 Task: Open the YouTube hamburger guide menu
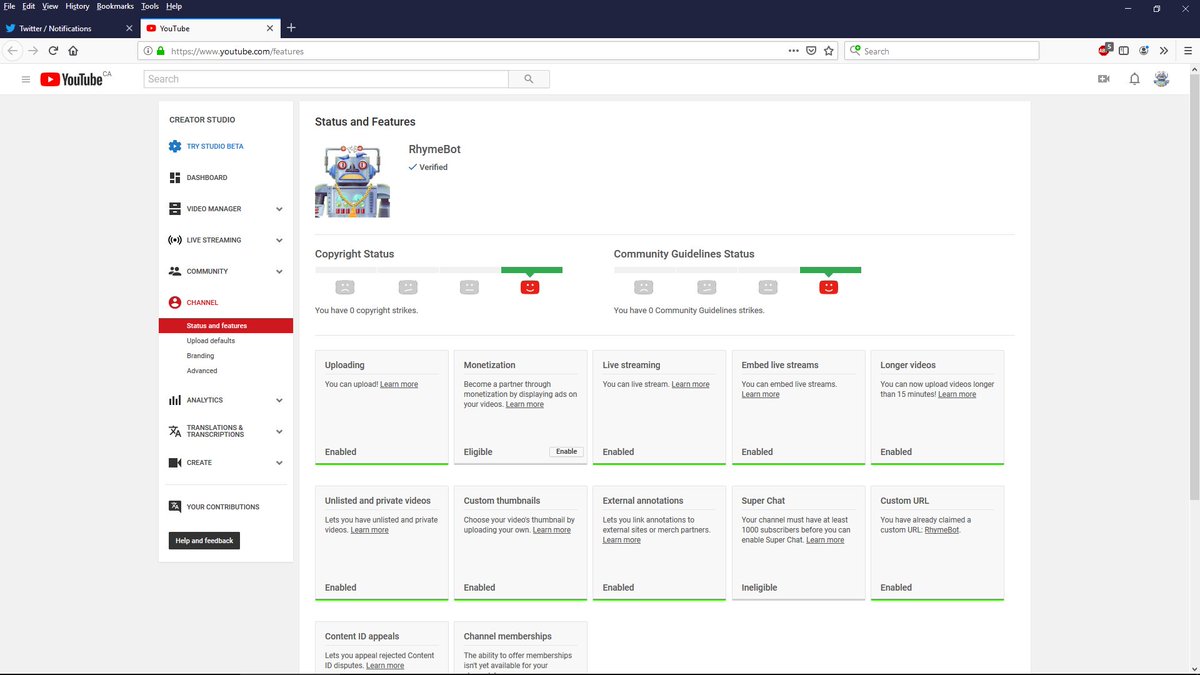[26, 79]
